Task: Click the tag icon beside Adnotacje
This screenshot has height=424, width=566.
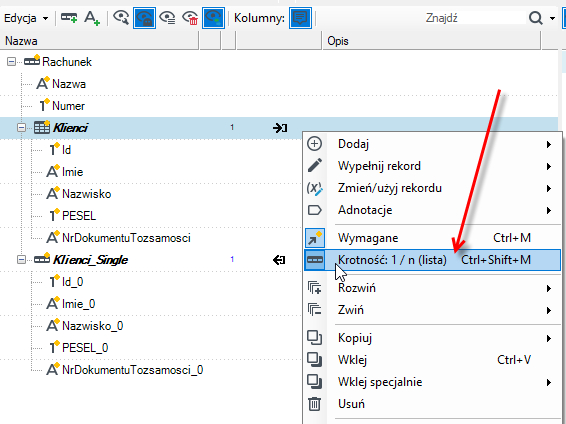Action: [314, 210]
